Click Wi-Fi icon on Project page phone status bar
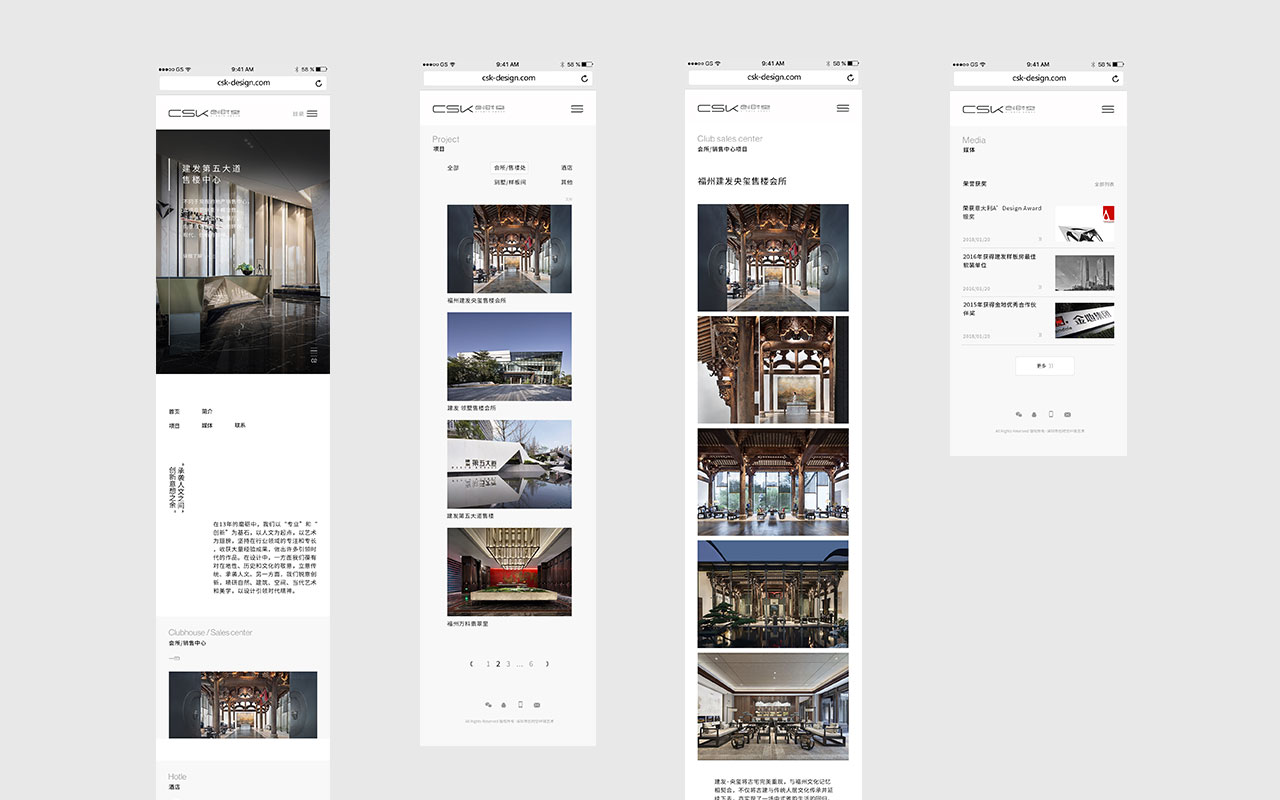This screenshot has height=800, width=1280. 452,64
